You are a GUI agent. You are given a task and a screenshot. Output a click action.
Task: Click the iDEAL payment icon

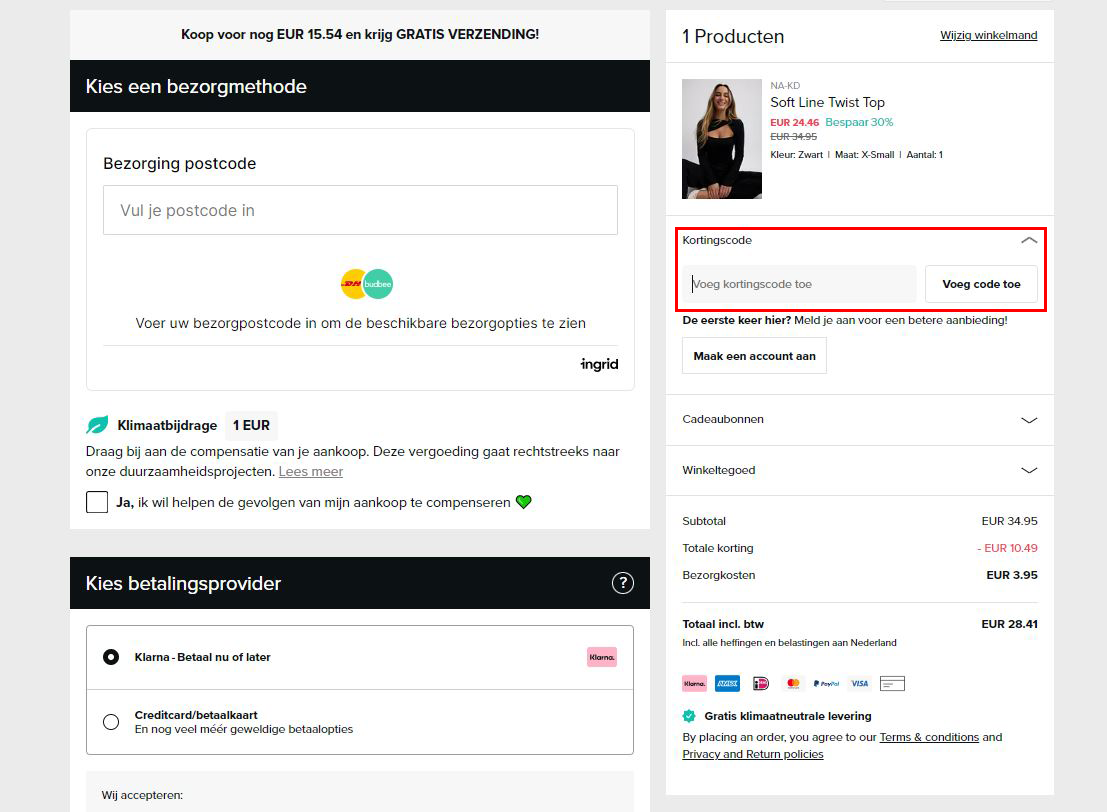click(x=760, y=683)
